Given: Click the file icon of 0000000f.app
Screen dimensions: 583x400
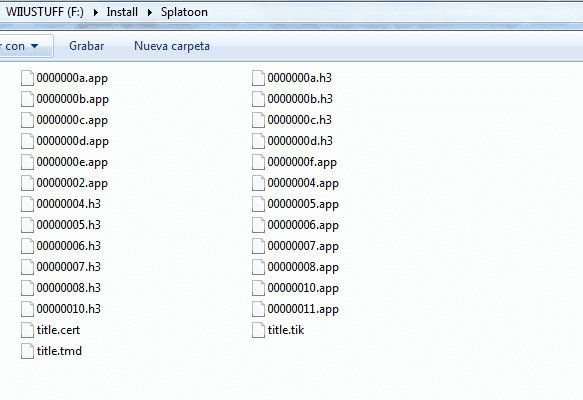Looking at the screenshot, I should (x=258, y=162).
